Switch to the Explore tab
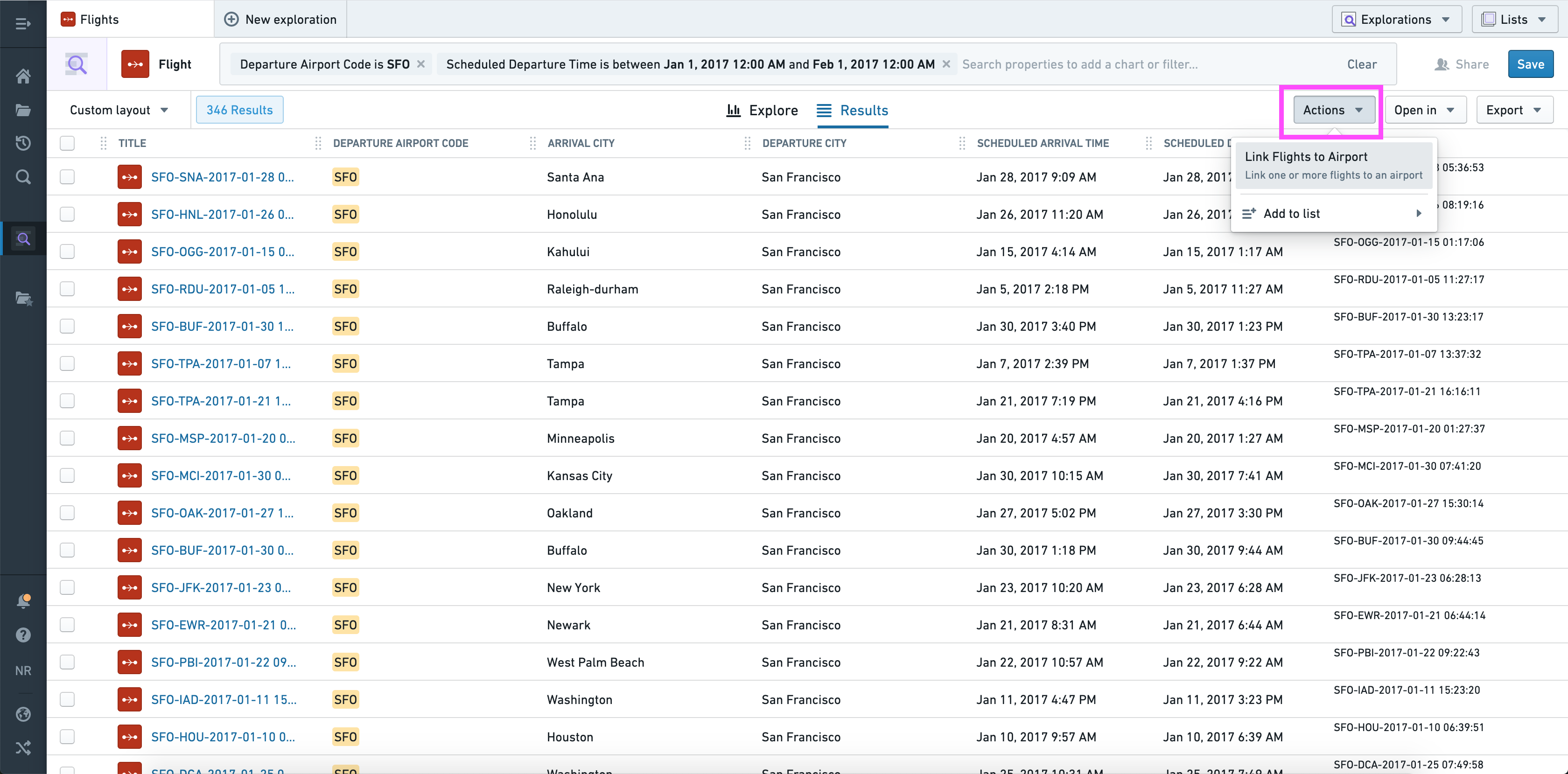 762,110
